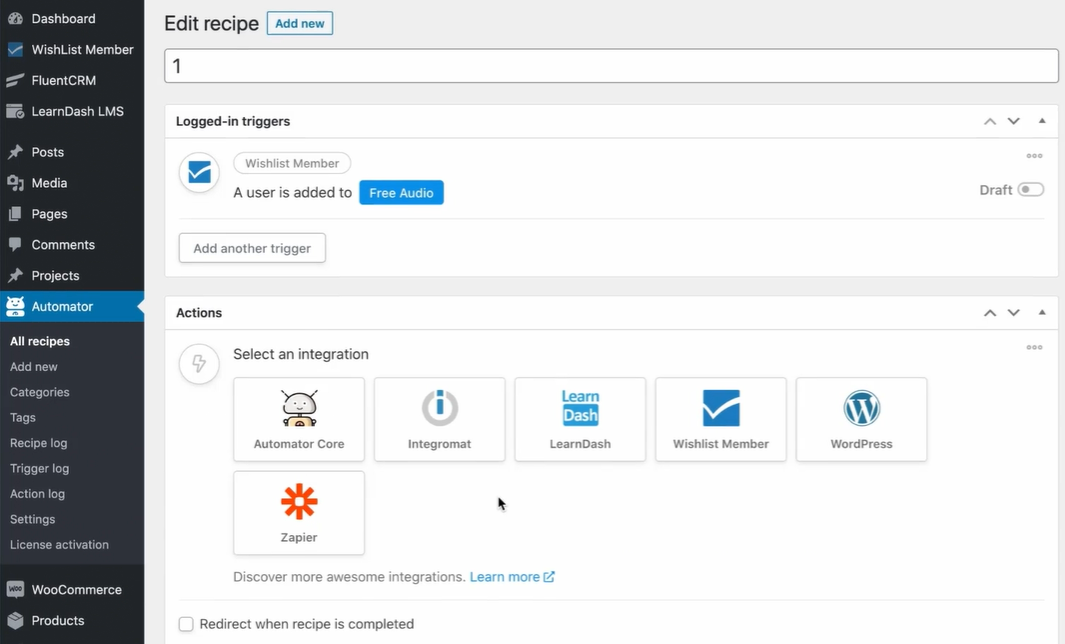Open trigger options three-dot menu

(1034, 156)
